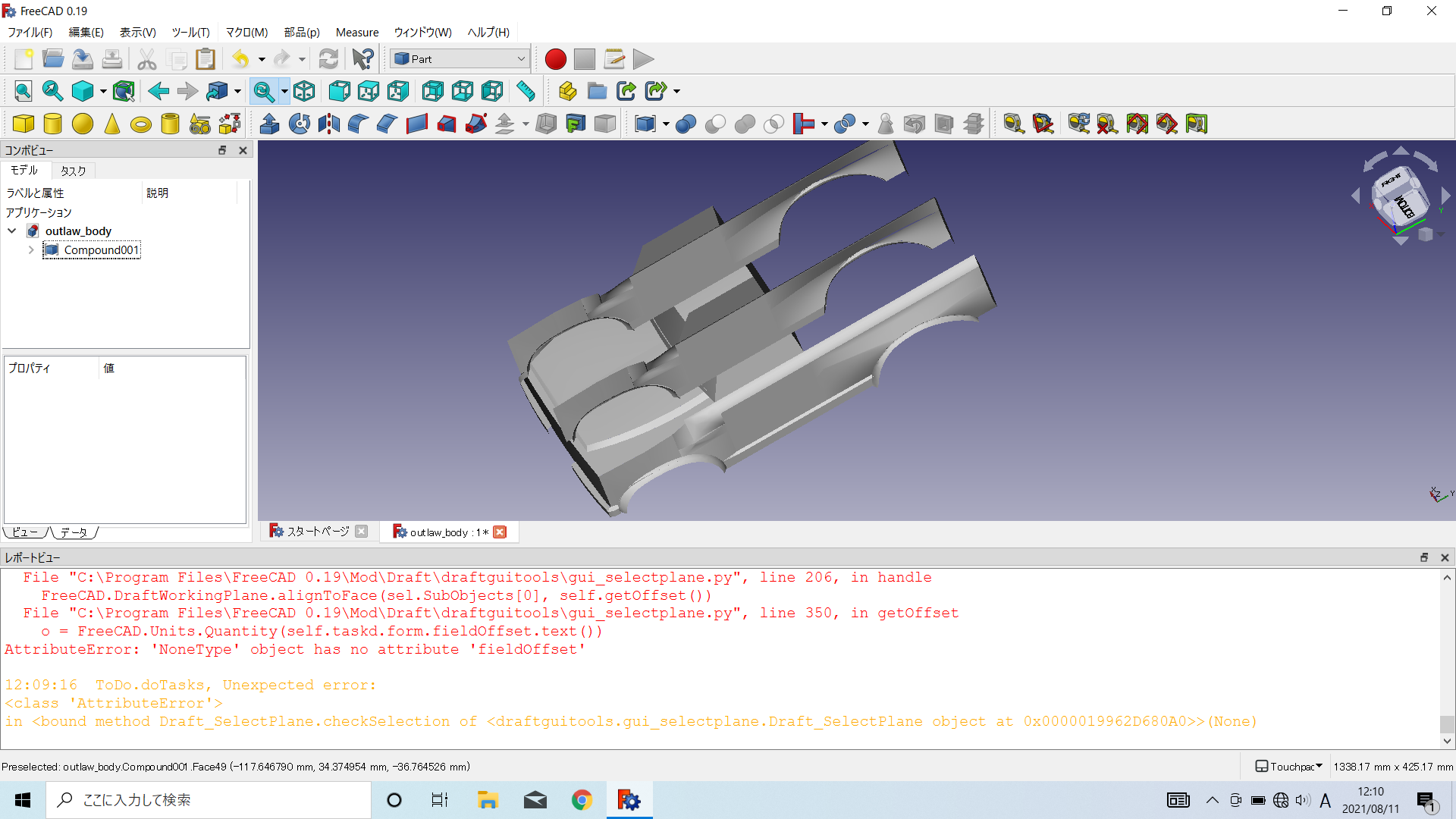Select the Extrude tool

click(x=269, y=124)
